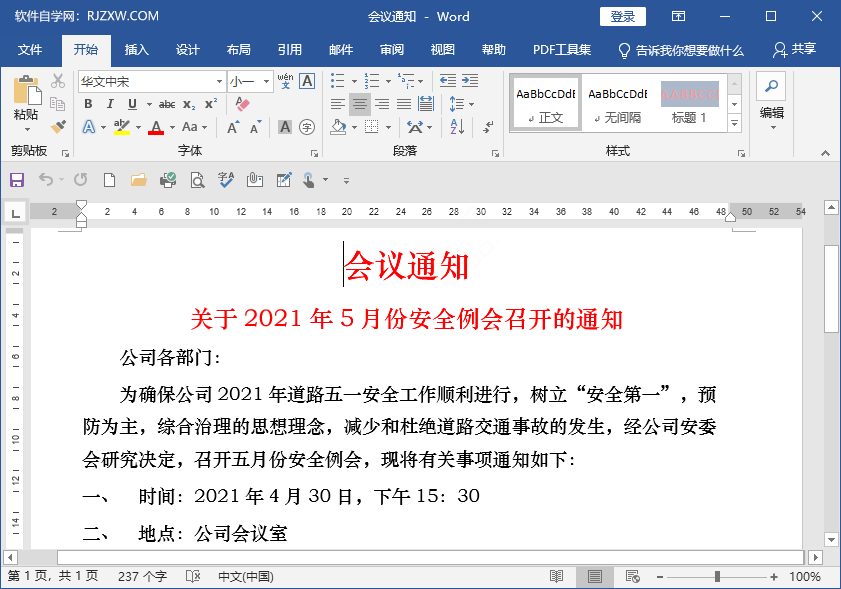This screenshot has height=589, width=841.
Task: Toggle bold formatting
Action: (88, 104)
